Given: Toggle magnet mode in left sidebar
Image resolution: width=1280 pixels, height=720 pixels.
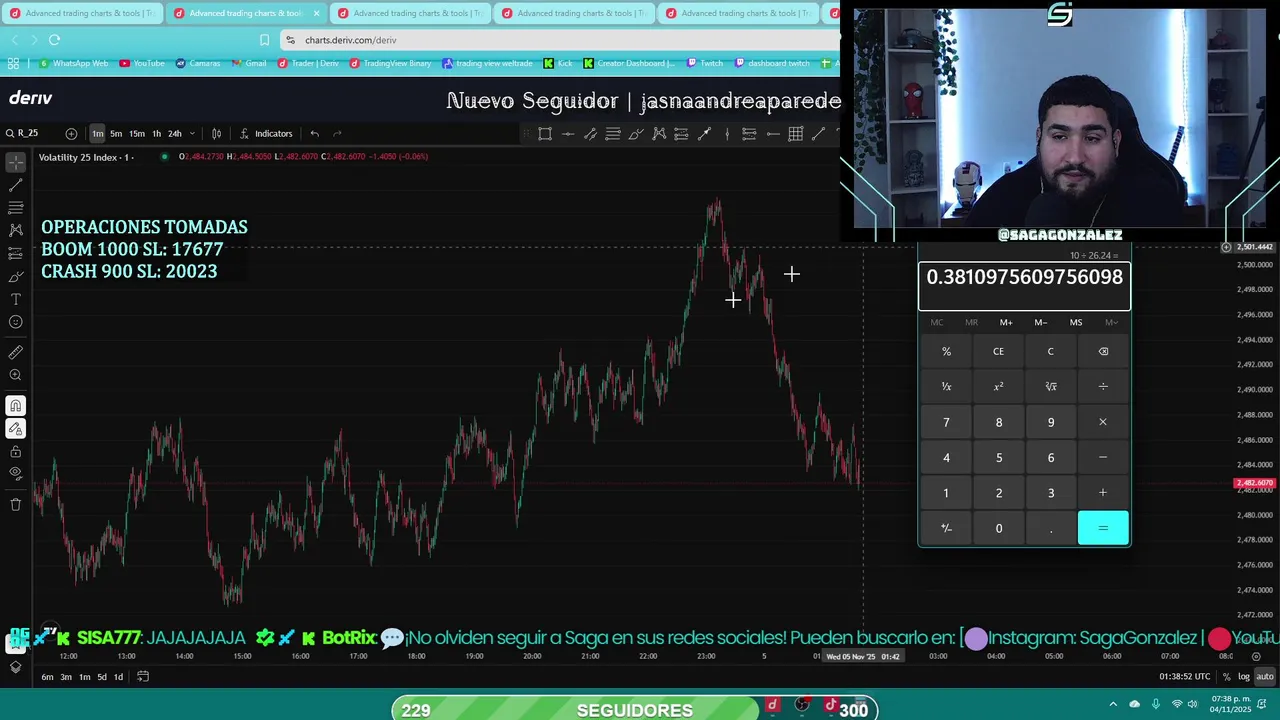Looking at the screenshot, I should pyautogui.click(x=15, y=406).
